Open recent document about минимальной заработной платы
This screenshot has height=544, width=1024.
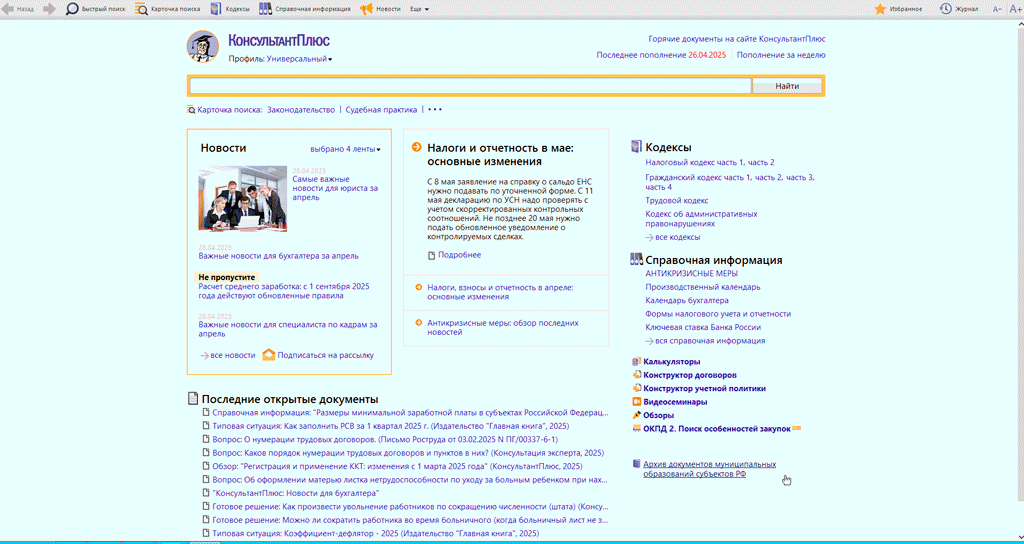[x=411, y=413]
